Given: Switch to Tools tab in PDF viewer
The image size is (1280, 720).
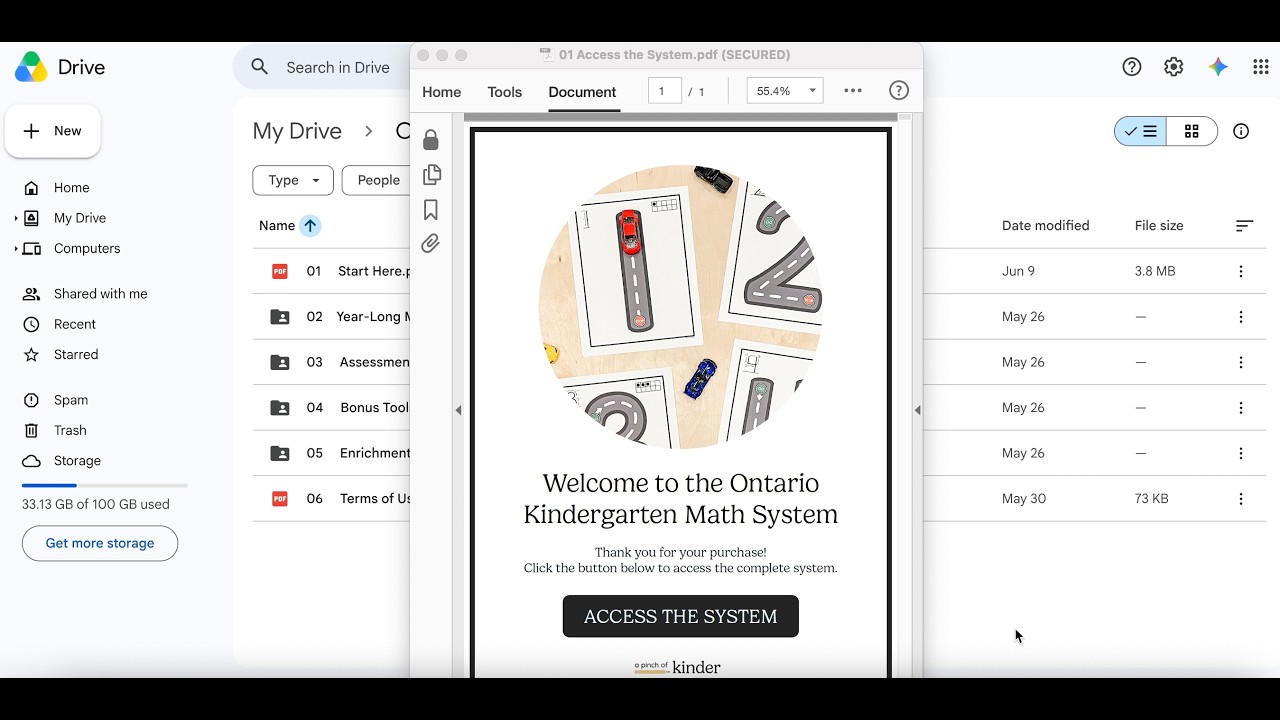Looking at the screenshot, I should tap(505, 92).
